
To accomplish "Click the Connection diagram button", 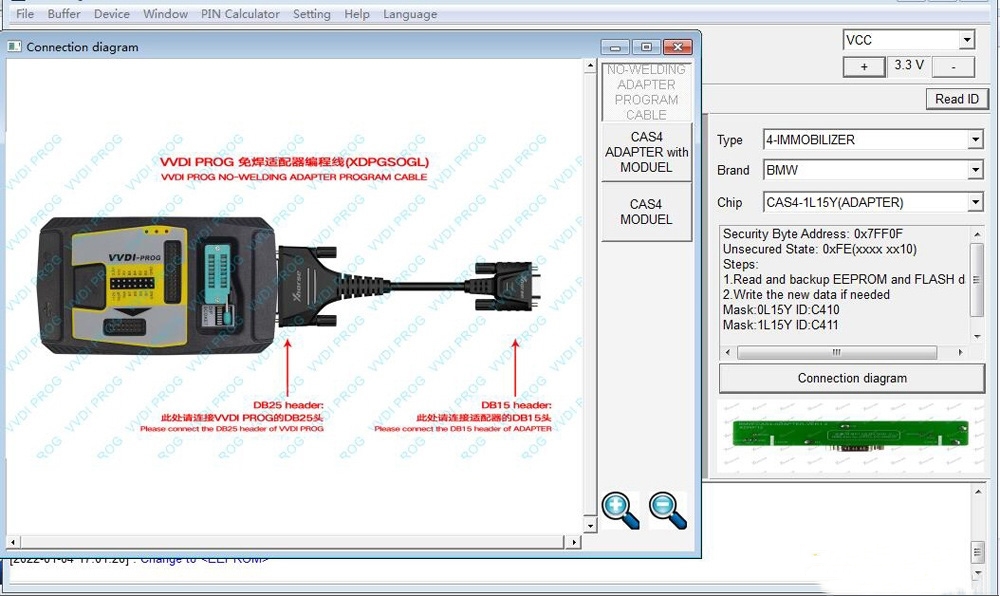I will [852, 378].
